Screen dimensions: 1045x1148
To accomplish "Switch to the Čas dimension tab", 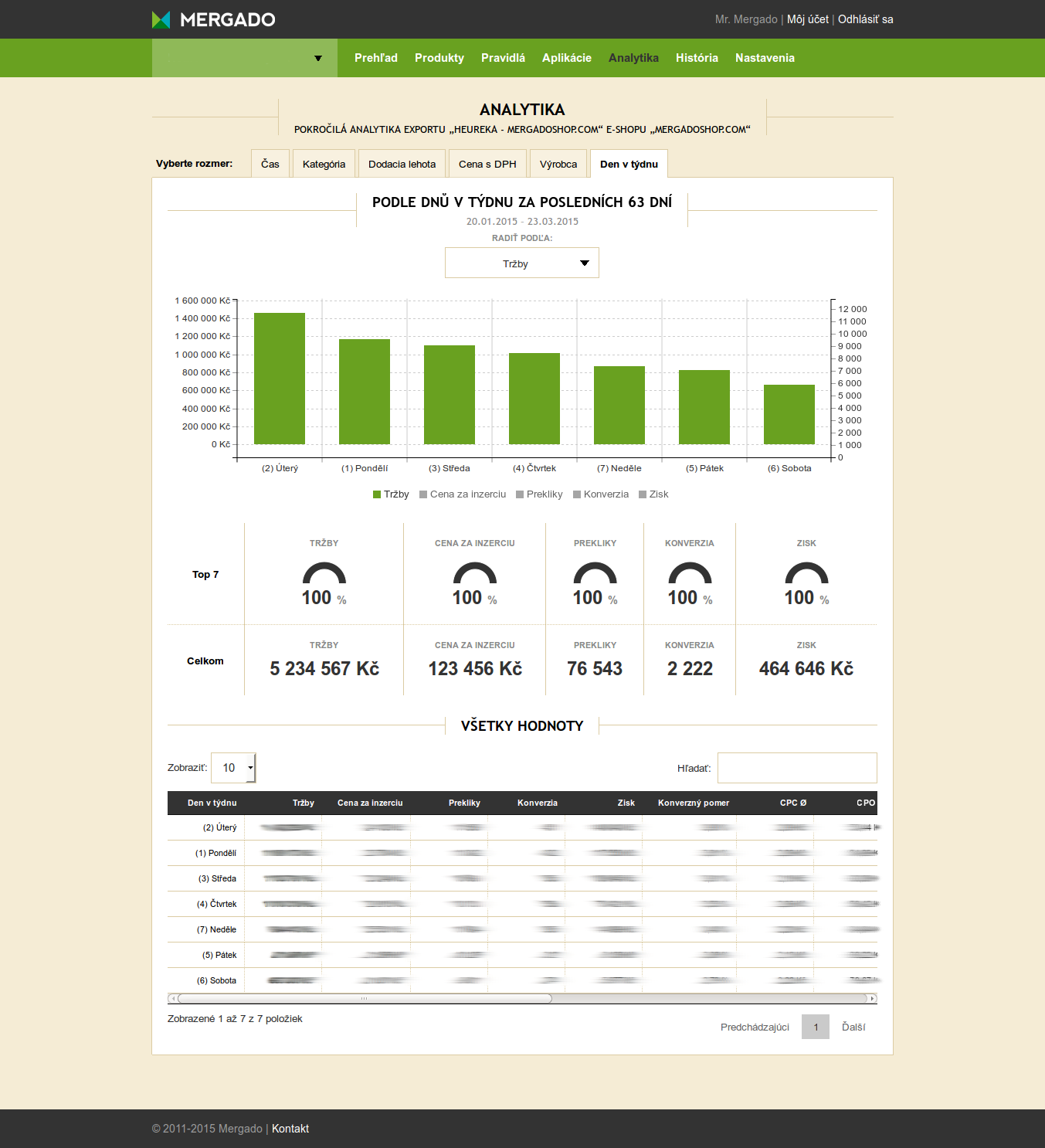I will click(270, 164).
